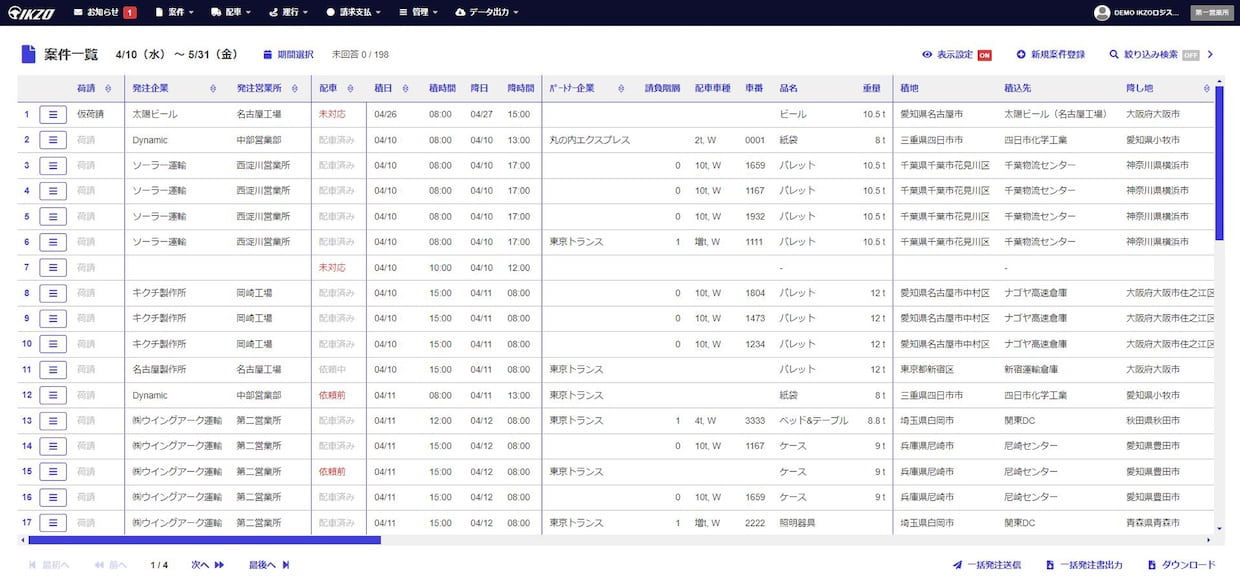Click the calendar icon for 期間選択
Viewport: 1240px width, 587px height.
267,54
